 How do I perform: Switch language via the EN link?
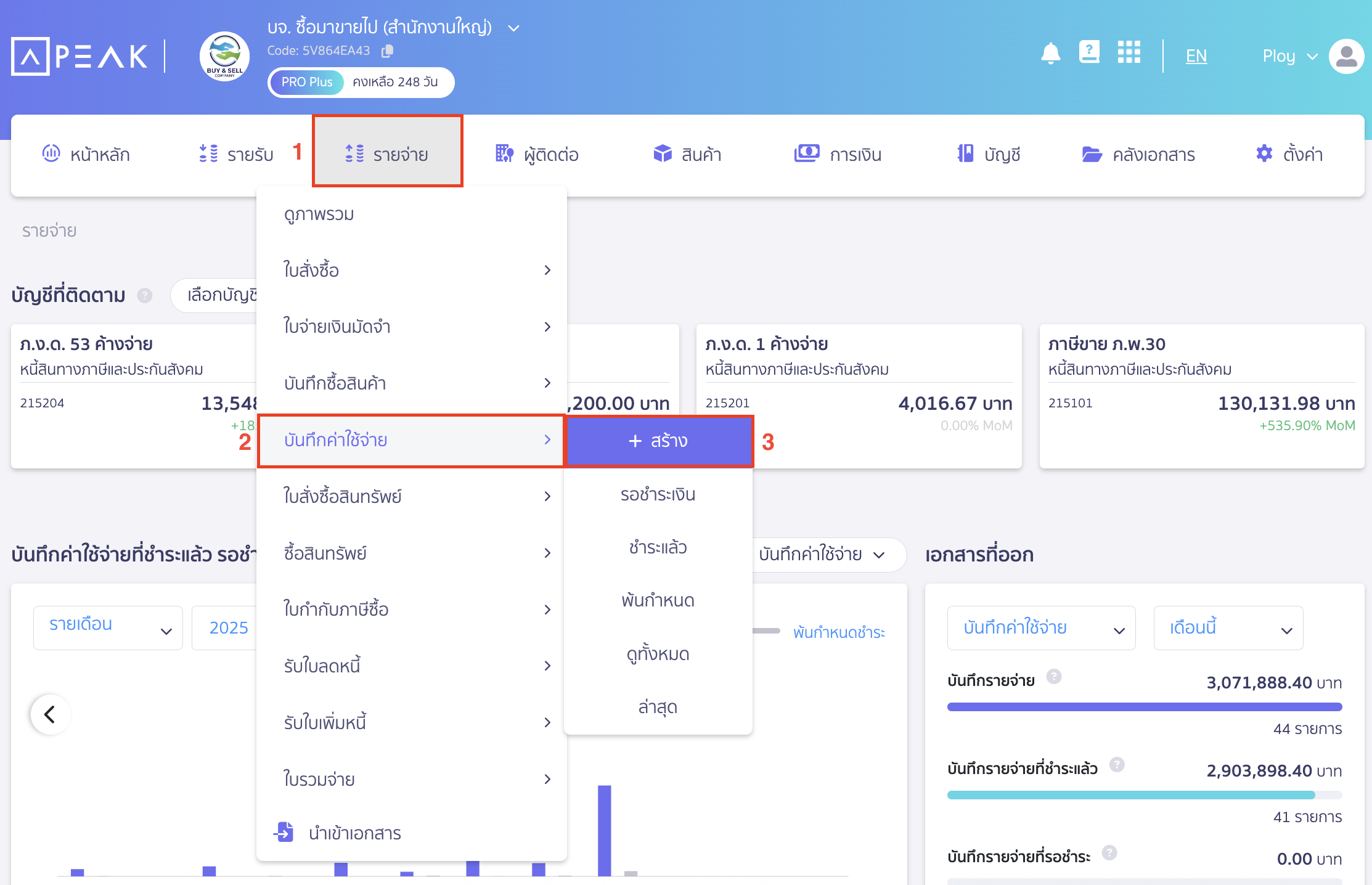tap(1196, 56)
